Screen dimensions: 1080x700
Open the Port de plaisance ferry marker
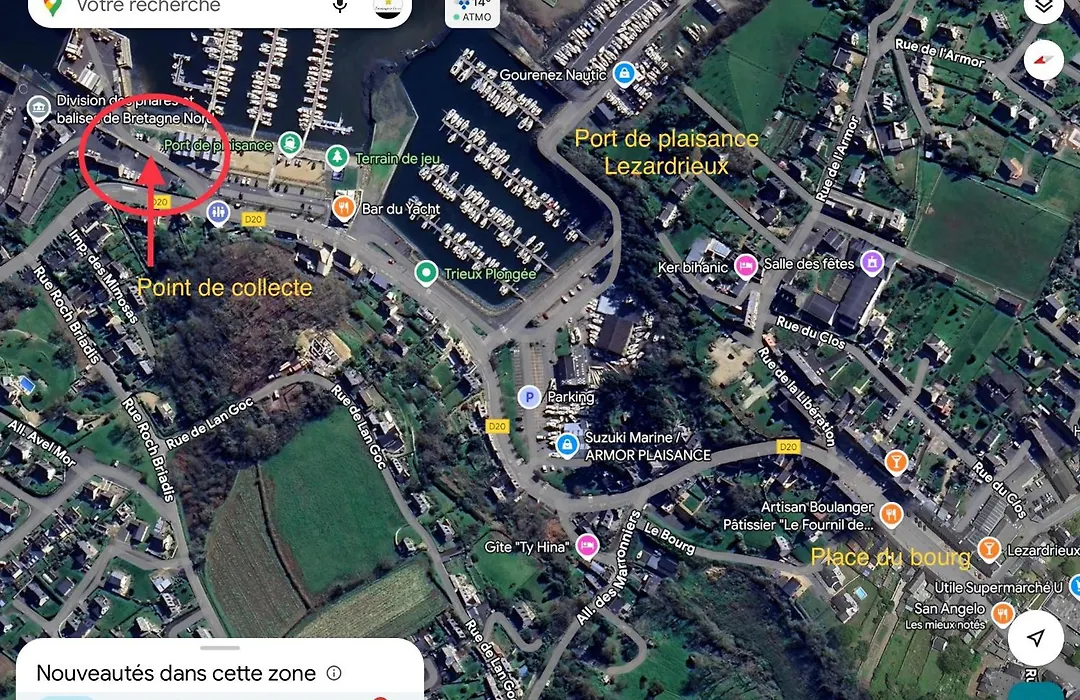(x=290, y=143)
